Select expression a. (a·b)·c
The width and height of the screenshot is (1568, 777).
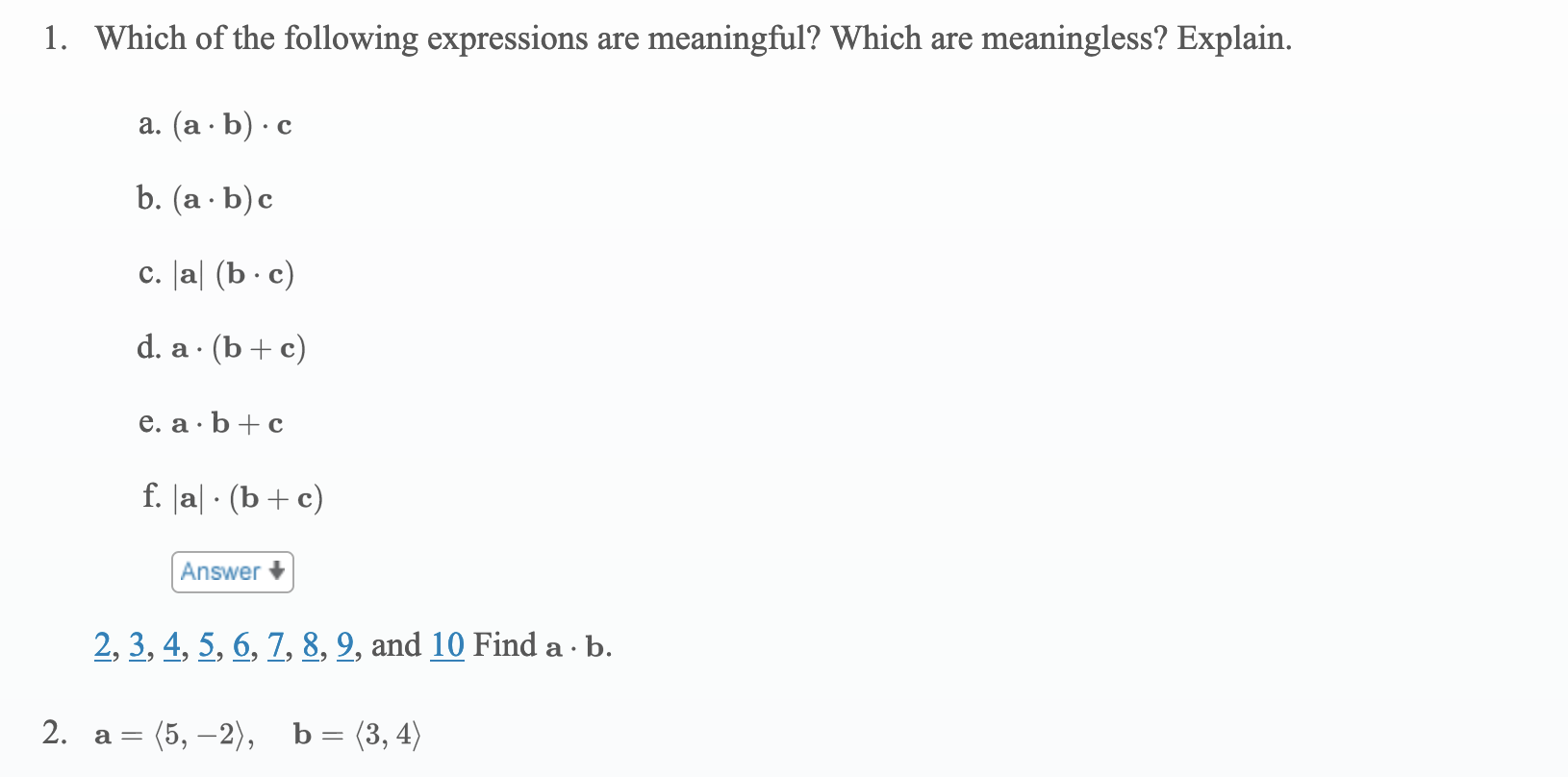point(215,124)
